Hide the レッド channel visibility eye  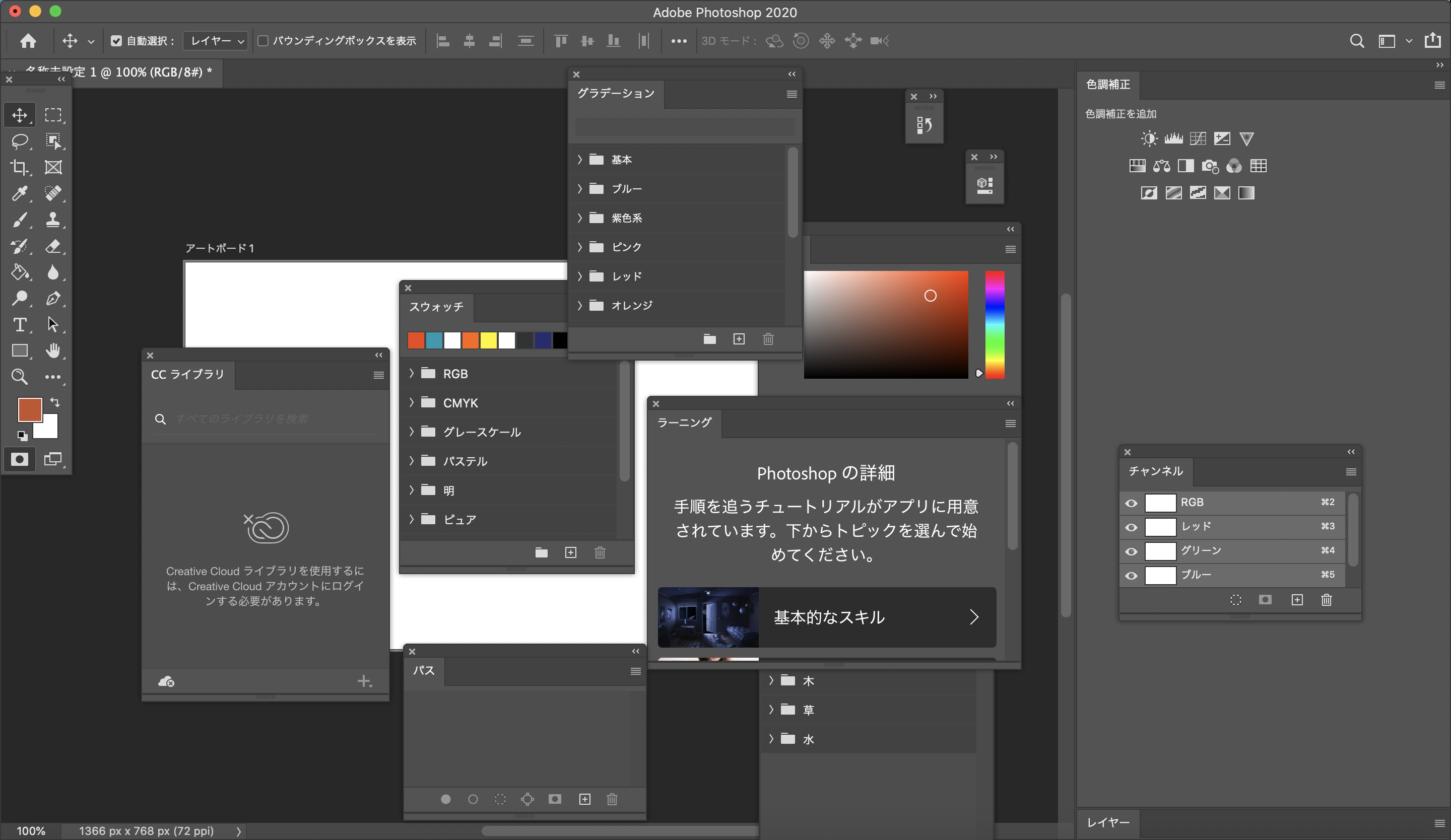click(x=1131, y=527)
